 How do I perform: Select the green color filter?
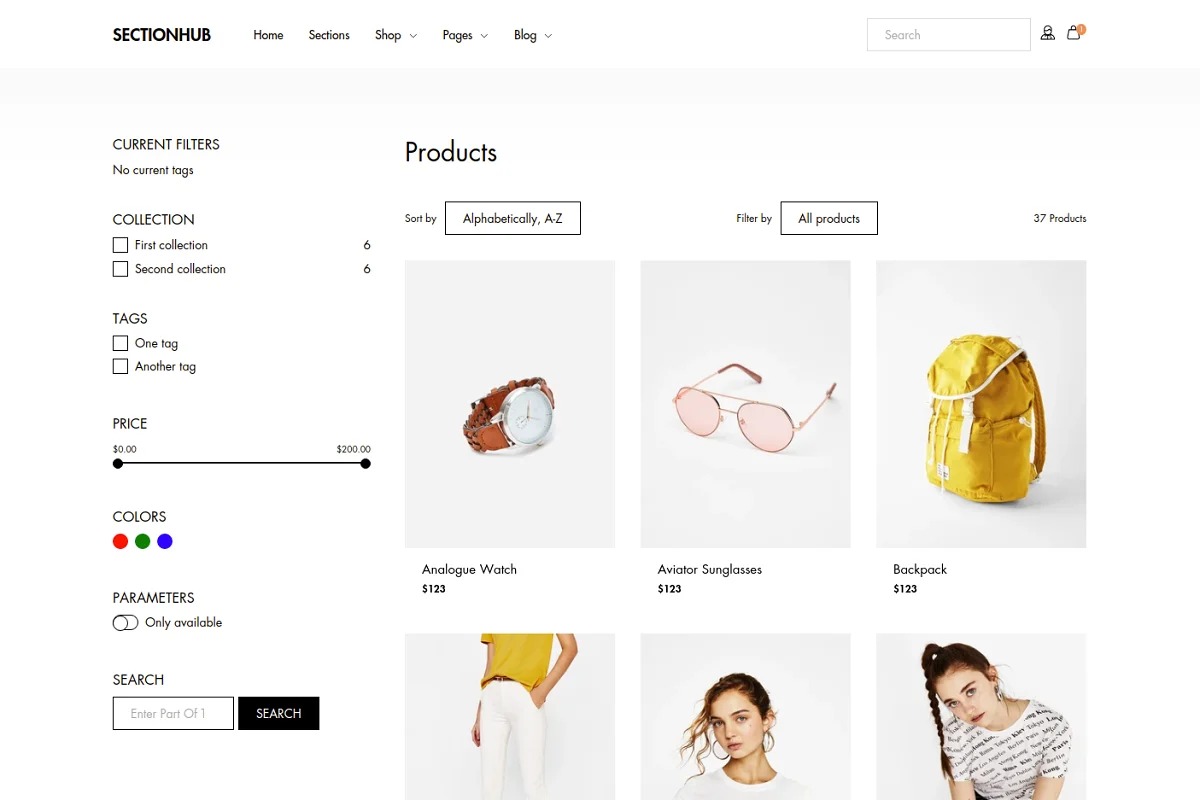pyautogui.click(x=142, y=541)
